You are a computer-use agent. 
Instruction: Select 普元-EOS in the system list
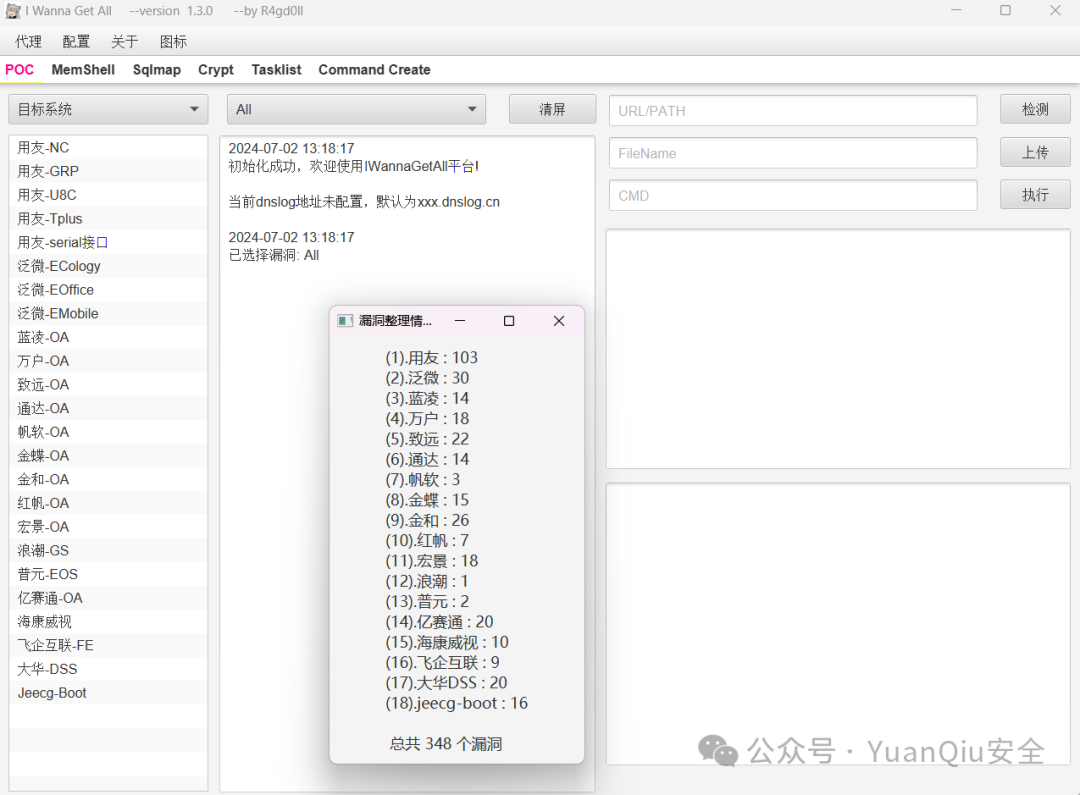108,574
